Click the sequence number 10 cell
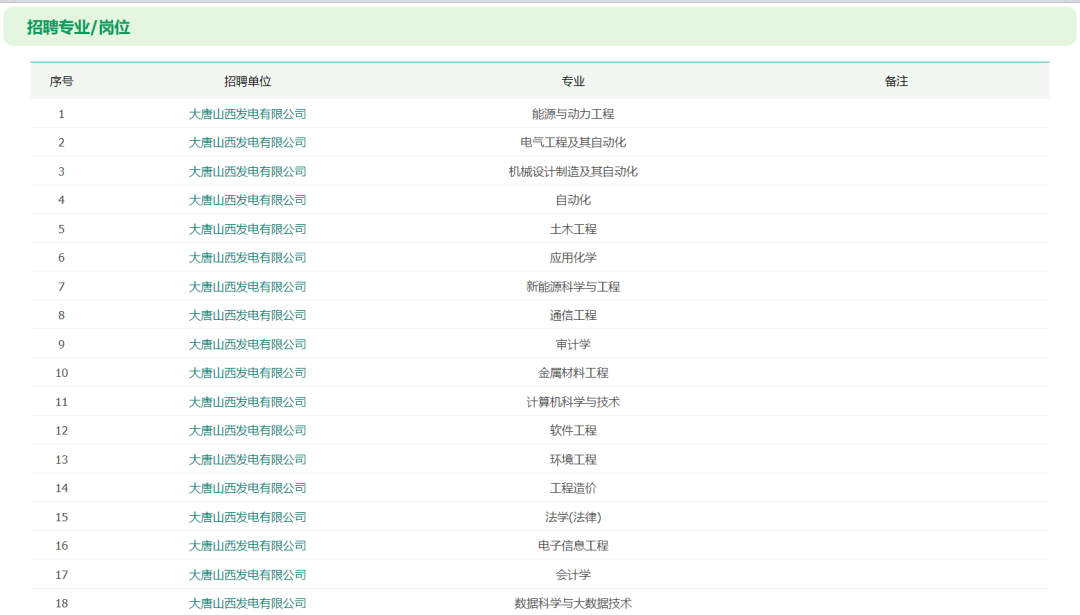This screenshot has height=615, width=1080. coord(61,373)
